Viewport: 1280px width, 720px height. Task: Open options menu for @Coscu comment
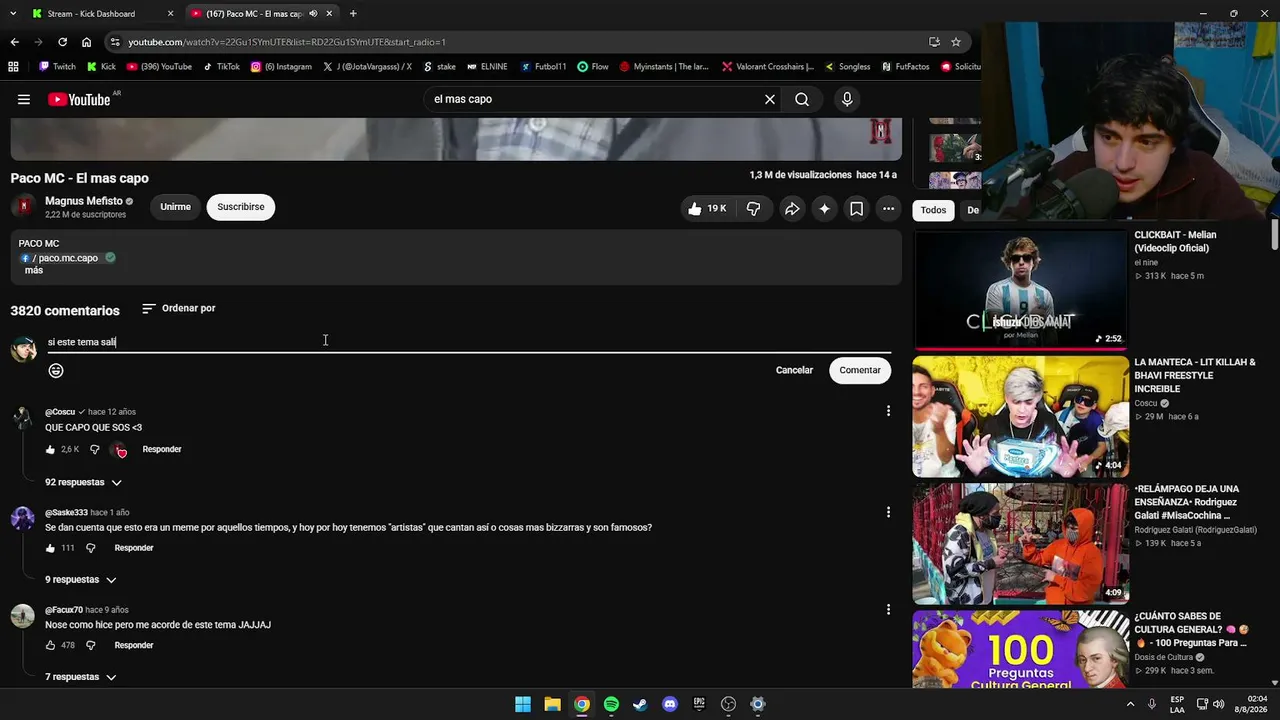tap(888, 411)
